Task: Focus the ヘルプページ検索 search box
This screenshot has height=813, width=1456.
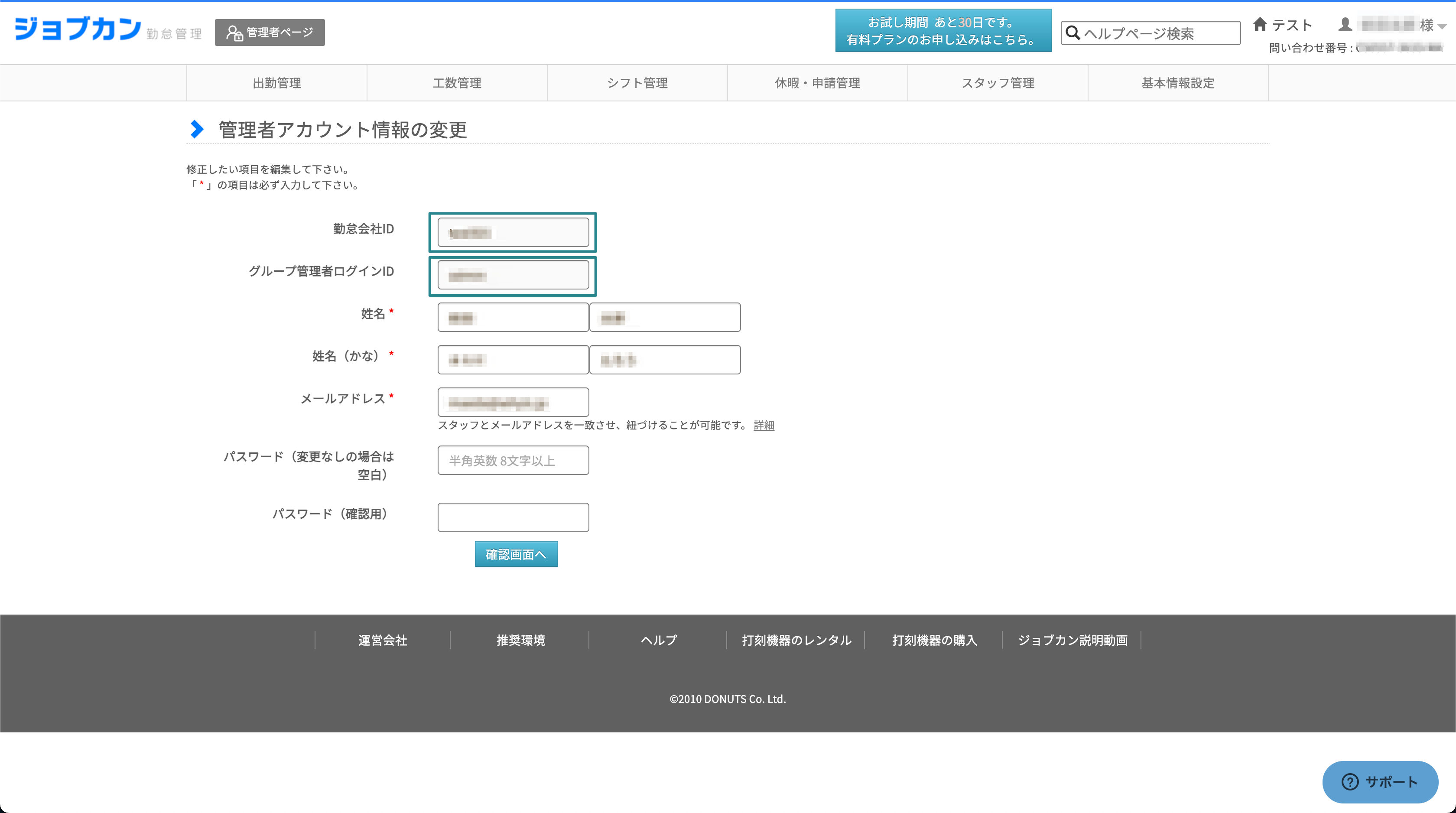Action: click(1151, 33)
